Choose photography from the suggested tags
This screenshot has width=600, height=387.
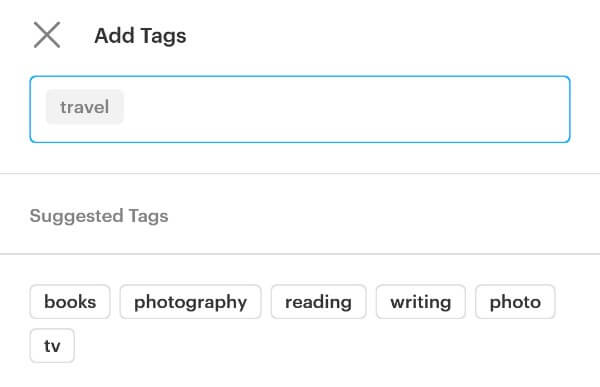coord(191,302)
